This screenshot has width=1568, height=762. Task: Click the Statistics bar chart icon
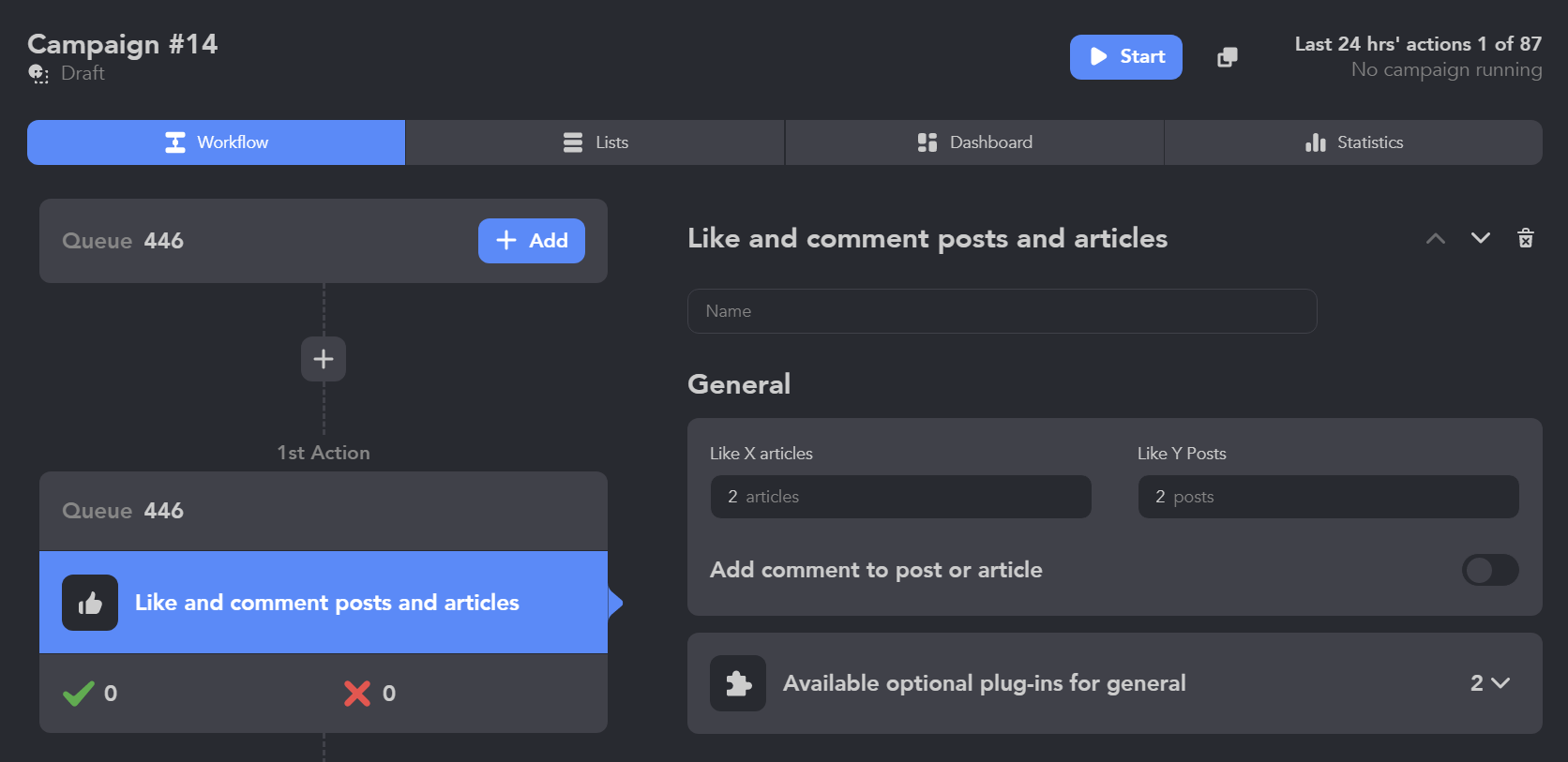tap(1316, 142)
